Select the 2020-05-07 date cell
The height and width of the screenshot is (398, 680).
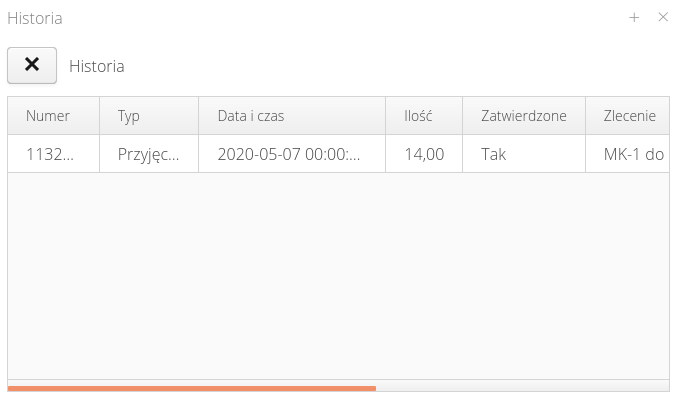point(292,154)
